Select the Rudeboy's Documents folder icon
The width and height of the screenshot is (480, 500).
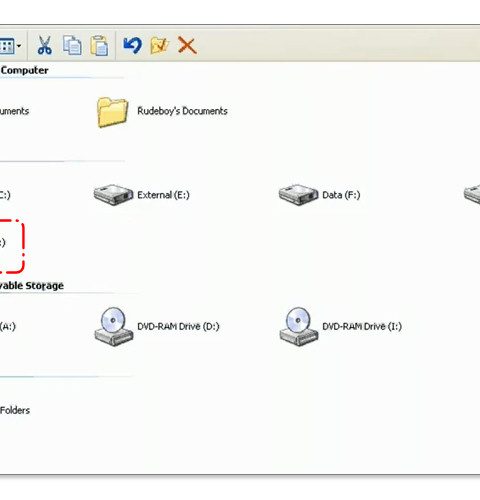click(x=112, y=112)
